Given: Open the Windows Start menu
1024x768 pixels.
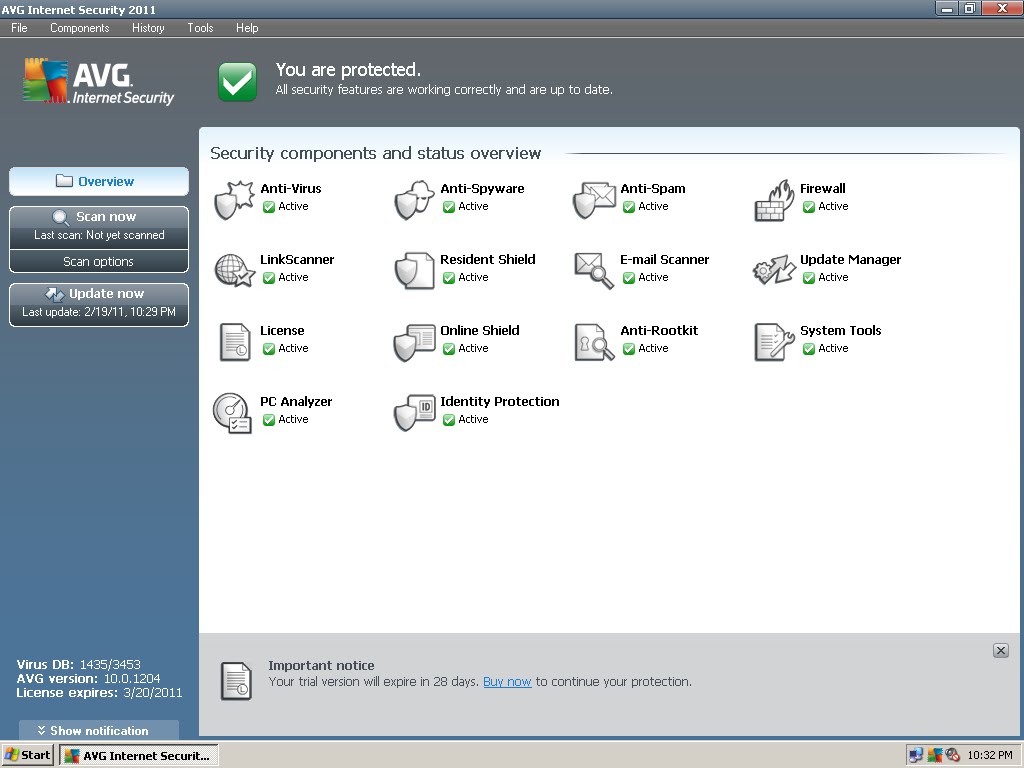Looking at the screenshot, I should (x=27, y=755).
